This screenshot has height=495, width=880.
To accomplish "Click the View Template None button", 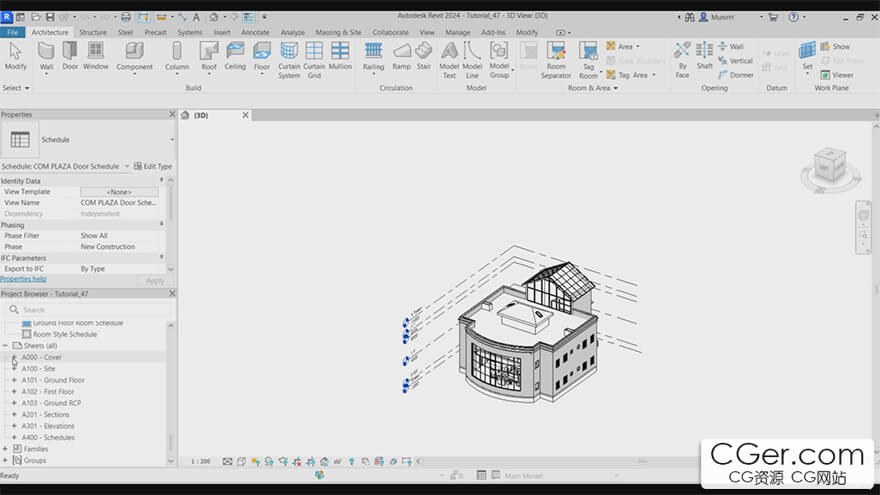I will (x=119, y=192).
